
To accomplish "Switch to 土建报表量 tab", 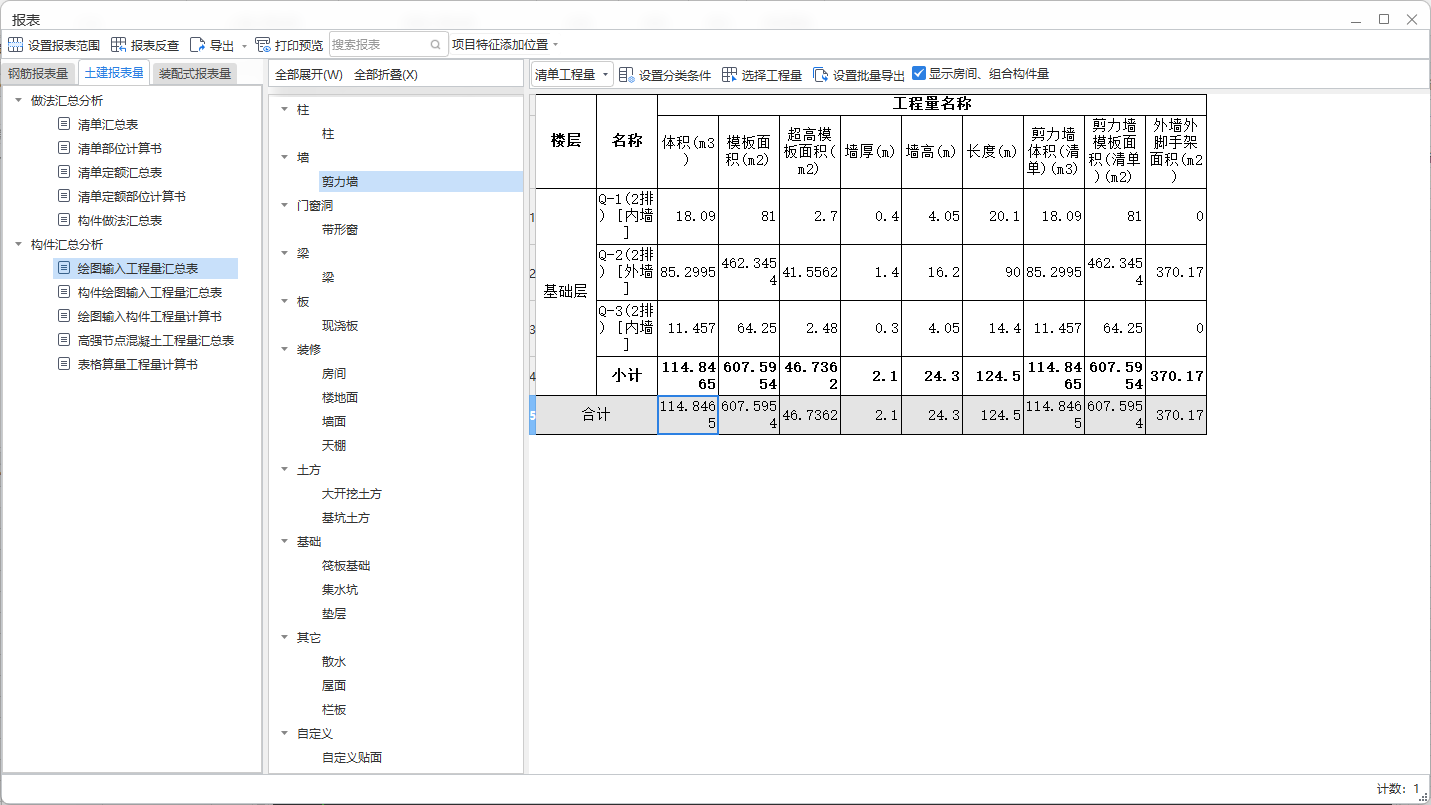I will point(114,73).
